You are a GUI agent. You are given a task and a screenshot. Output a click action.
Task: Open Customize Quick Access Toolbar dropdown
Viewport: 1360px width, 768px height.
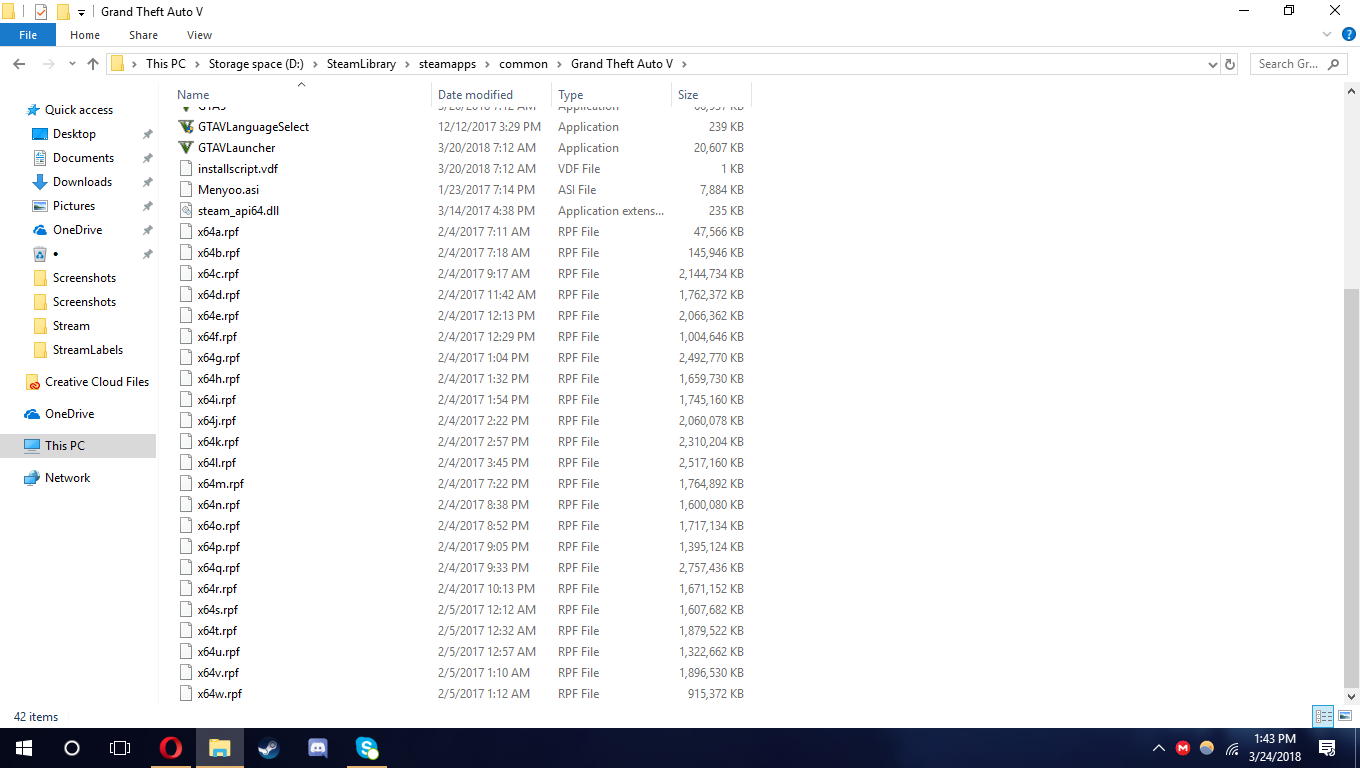81,13
